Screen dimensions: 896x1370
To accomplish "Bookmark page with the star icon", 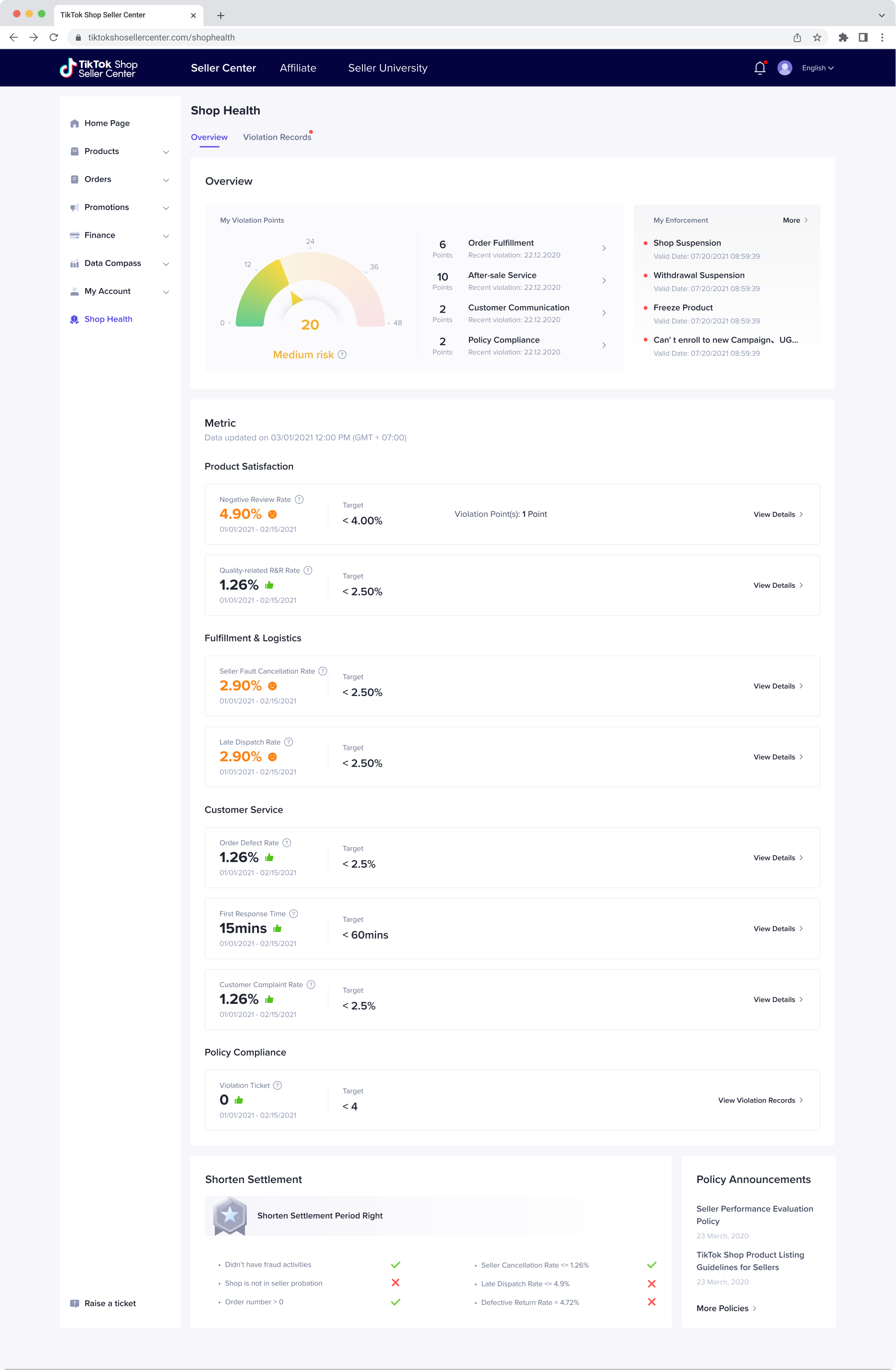I will (816, 37).
